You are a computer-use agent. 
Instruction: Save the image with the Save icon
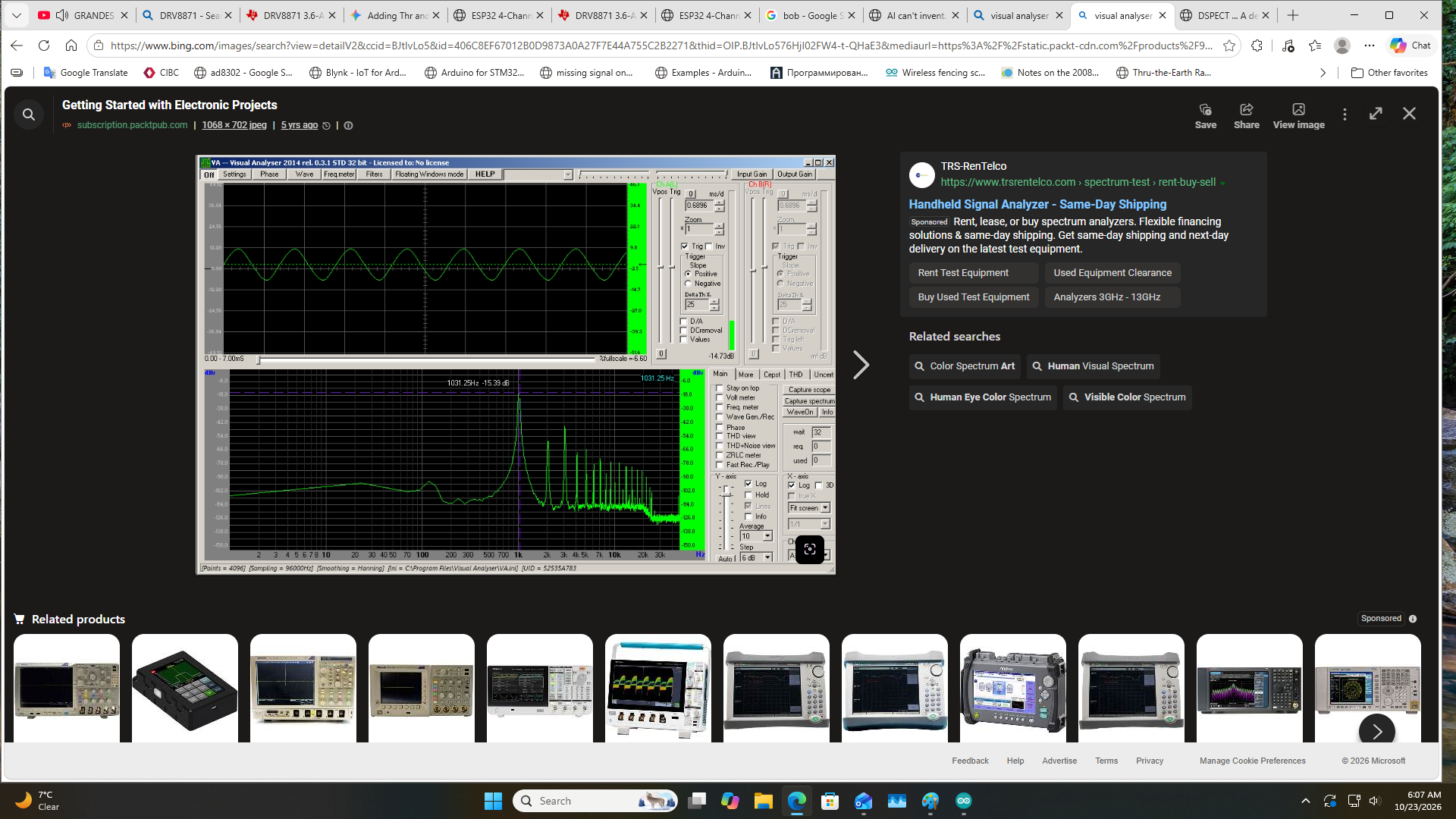[1205, 116]
